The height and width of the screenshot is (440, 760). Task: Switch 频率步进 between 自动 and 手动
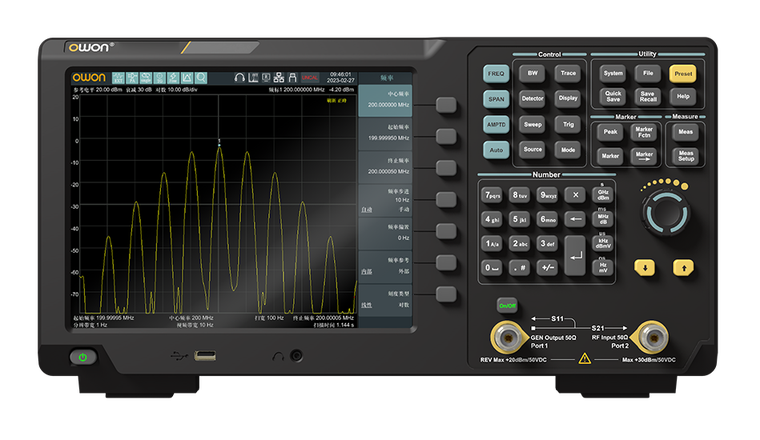(x=385, y=200)
